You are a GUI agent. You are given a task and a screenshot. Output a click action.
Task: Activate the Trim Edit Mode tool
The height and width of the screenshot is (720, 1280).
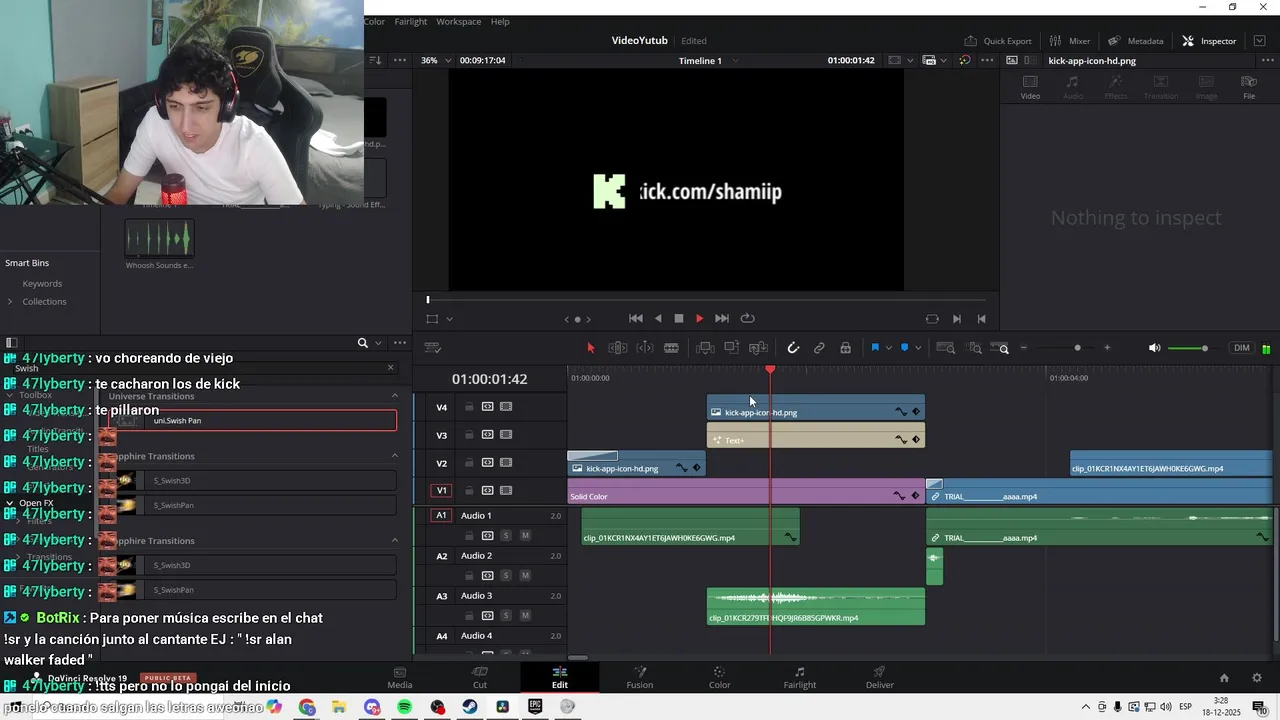coord(618,348)
